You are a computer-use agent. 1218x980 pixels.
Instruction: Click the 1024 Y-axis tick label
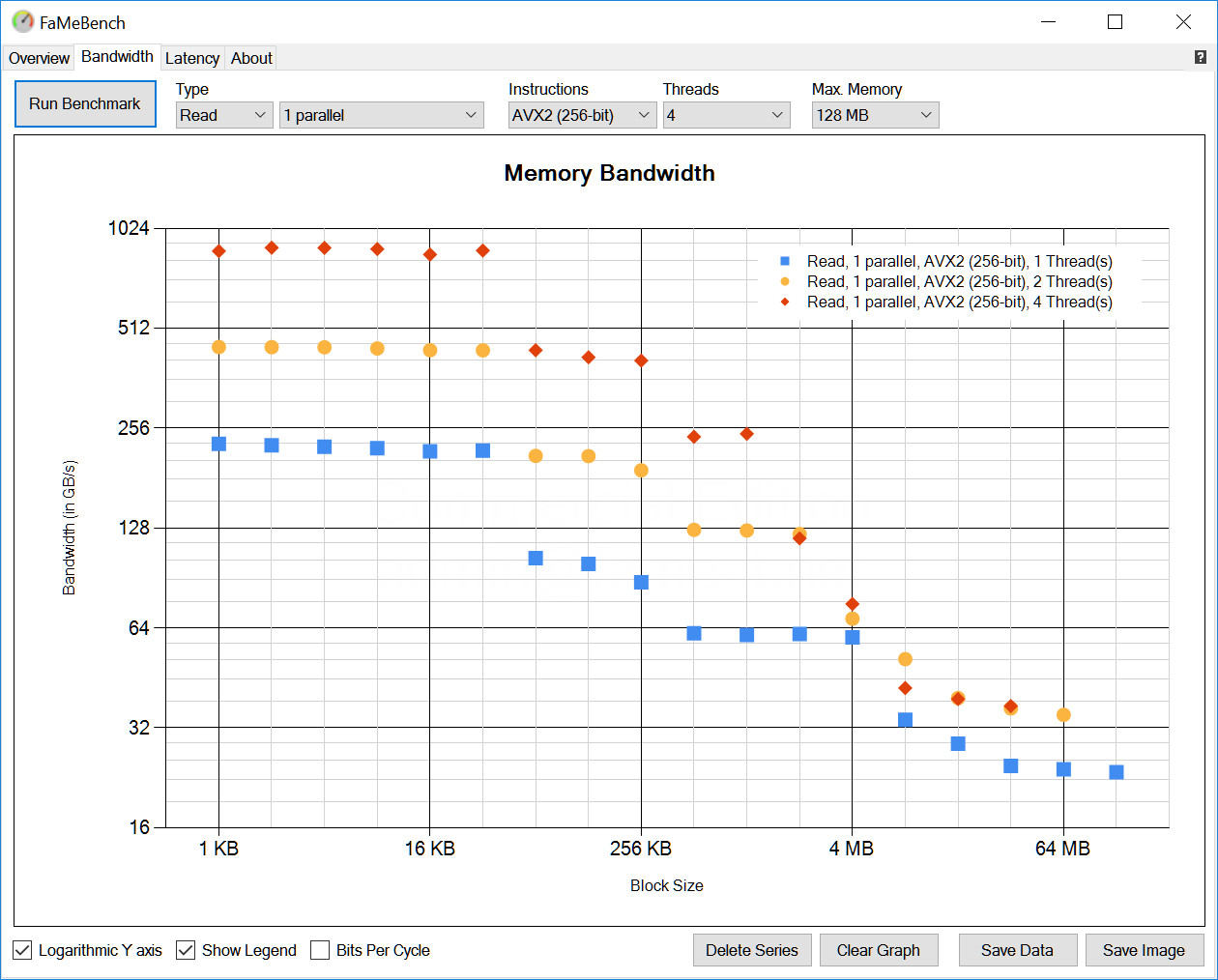tap(129, 228)
